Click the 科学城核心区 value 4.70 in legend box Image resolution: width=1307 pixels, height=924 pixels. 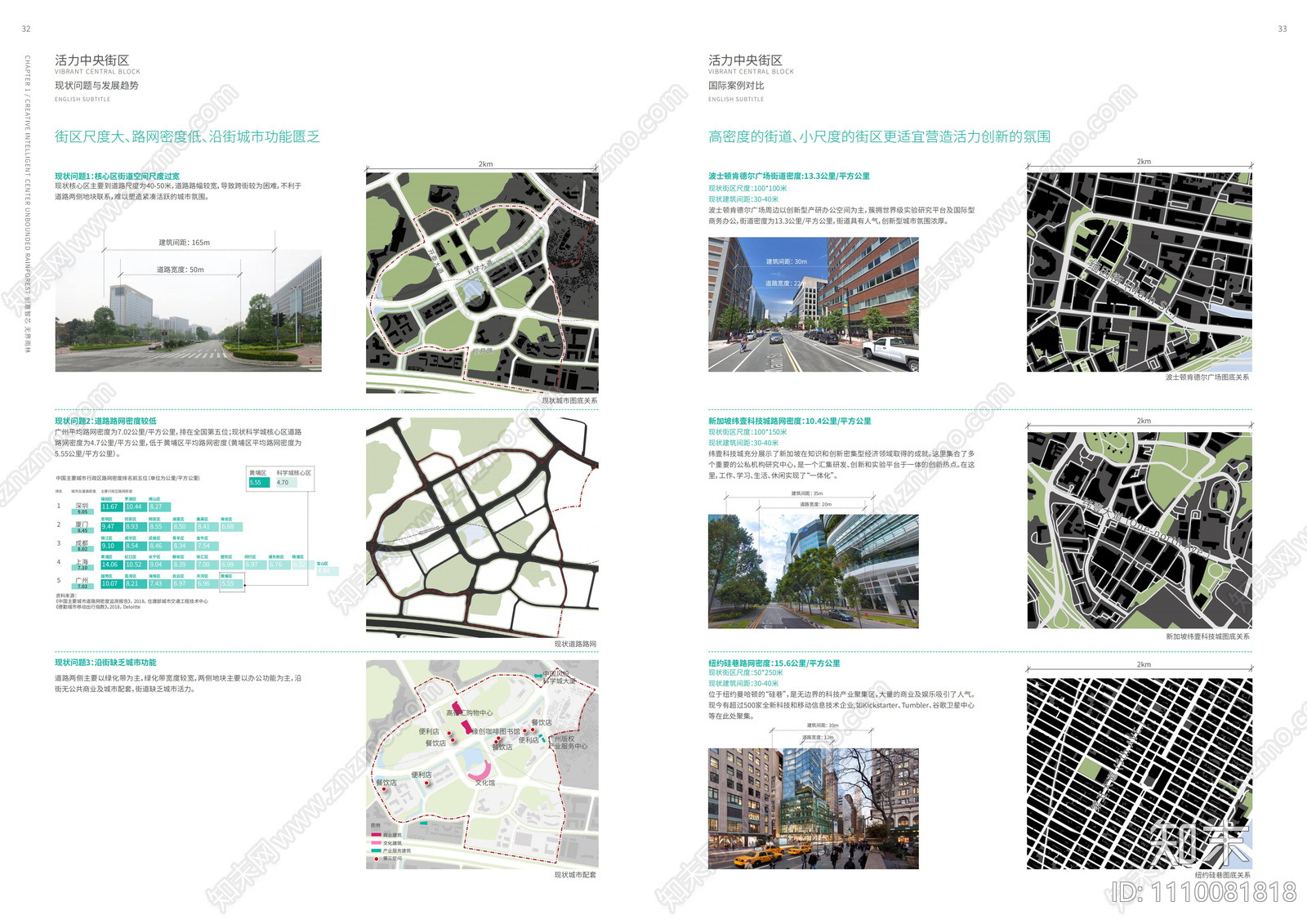pos(285,483)
